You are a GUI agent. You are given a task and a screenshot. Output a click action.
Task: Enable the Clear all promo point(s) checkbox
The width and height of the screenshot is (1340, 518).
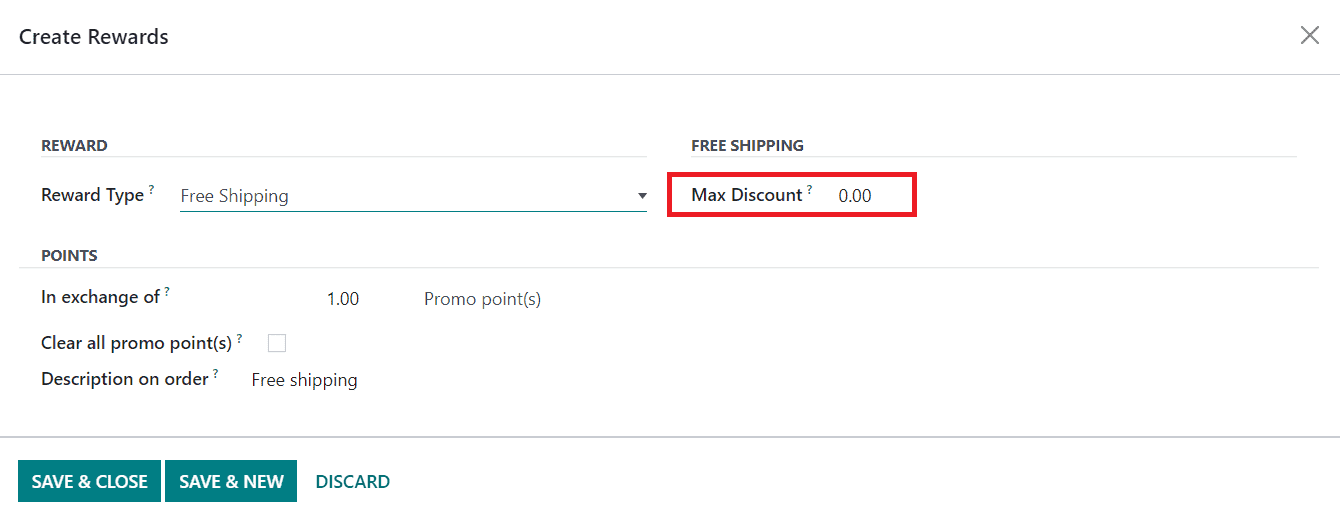[277, 343]
